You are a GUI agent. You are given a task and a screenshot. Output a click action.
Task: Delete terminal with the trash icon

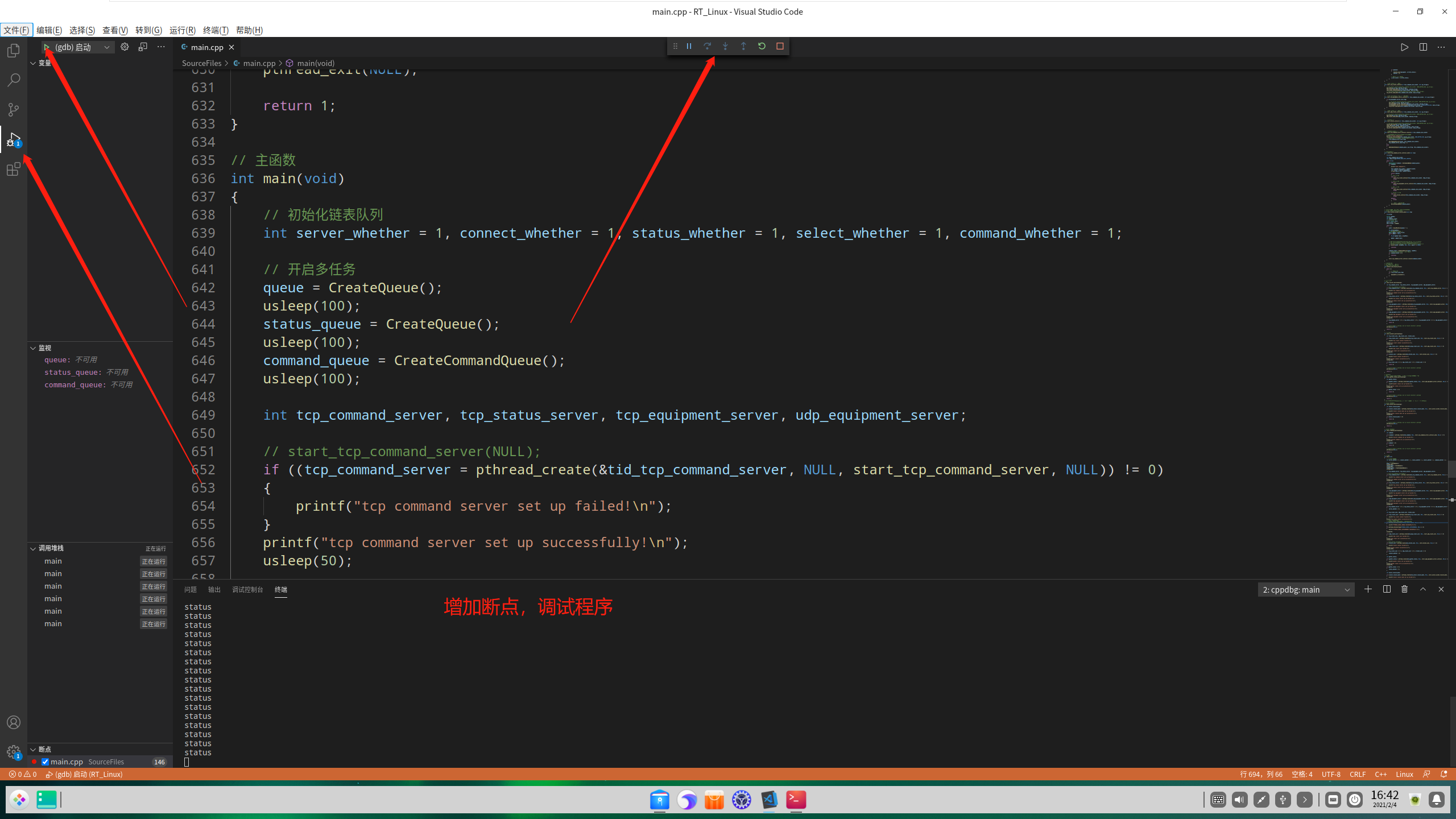pyautogui.click(x=1405, y=589)
